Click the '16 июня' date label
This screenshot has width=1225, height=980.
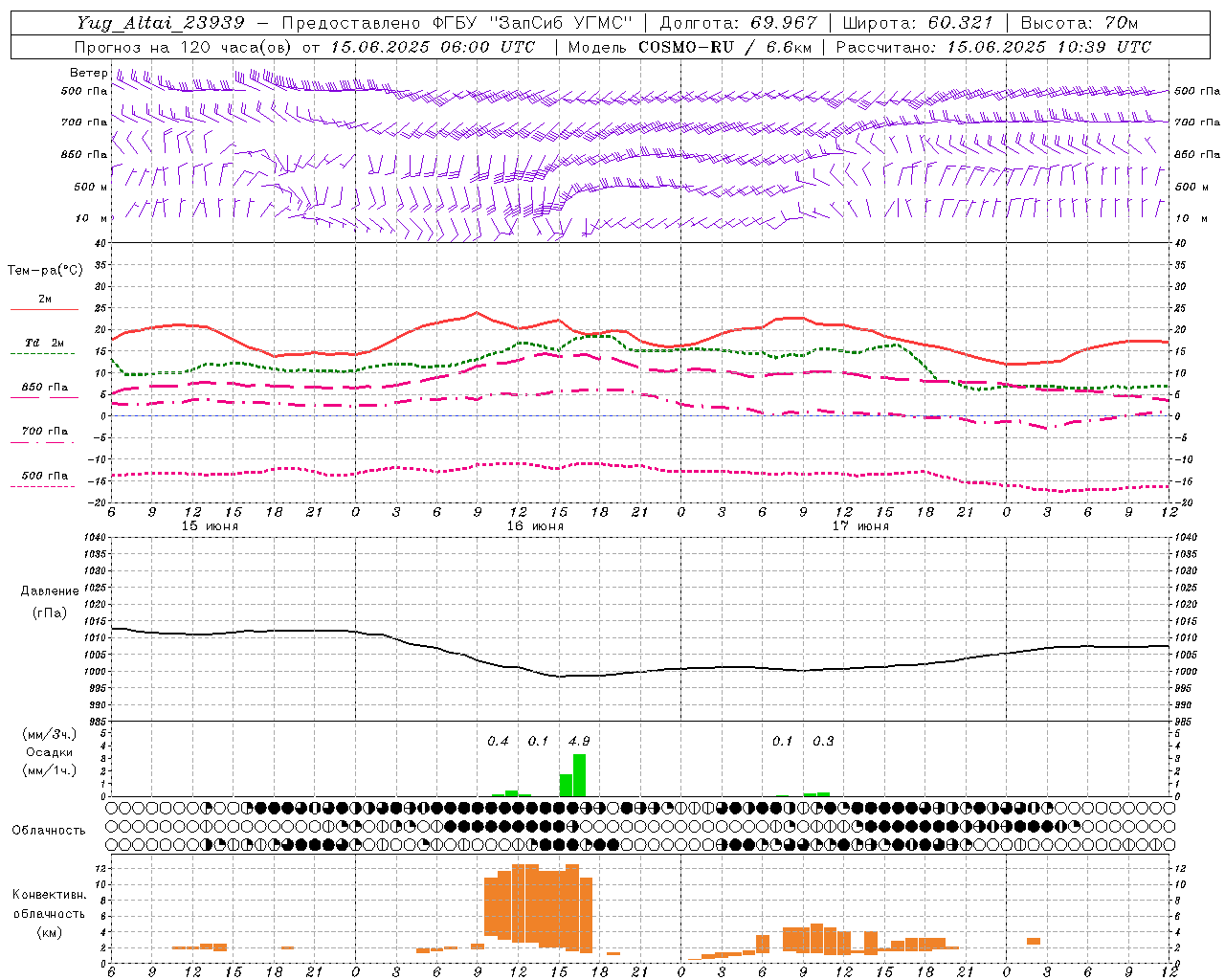(535, 526)
